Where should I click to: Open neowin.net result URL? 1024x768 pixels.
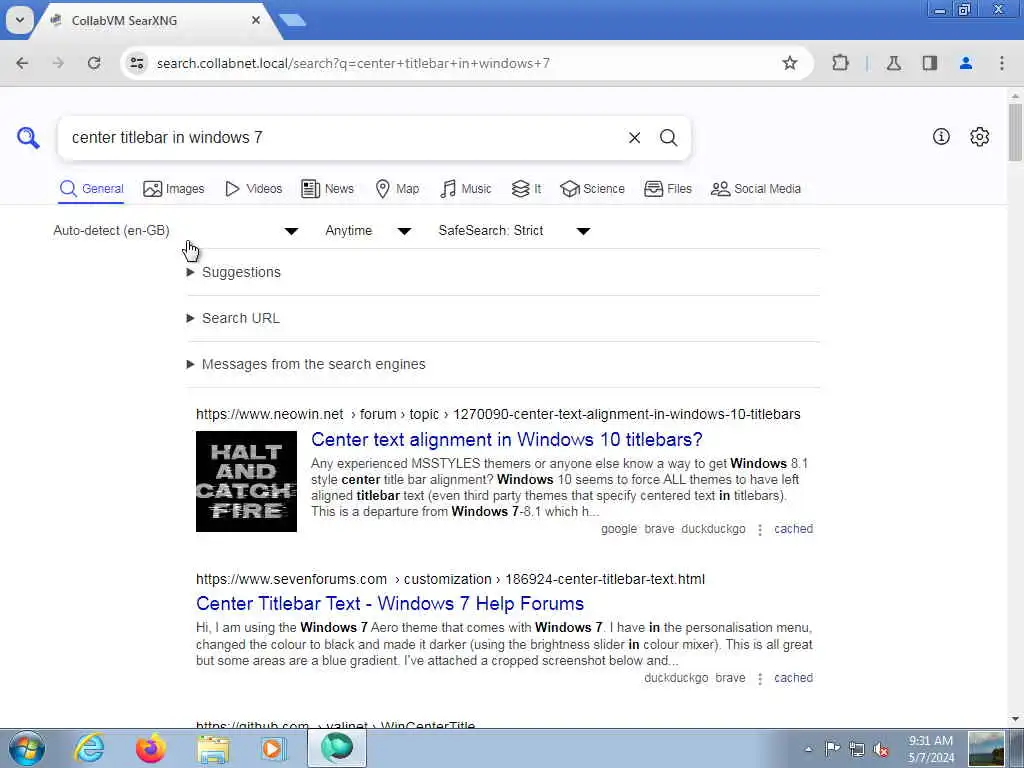[x=498, y=414]
